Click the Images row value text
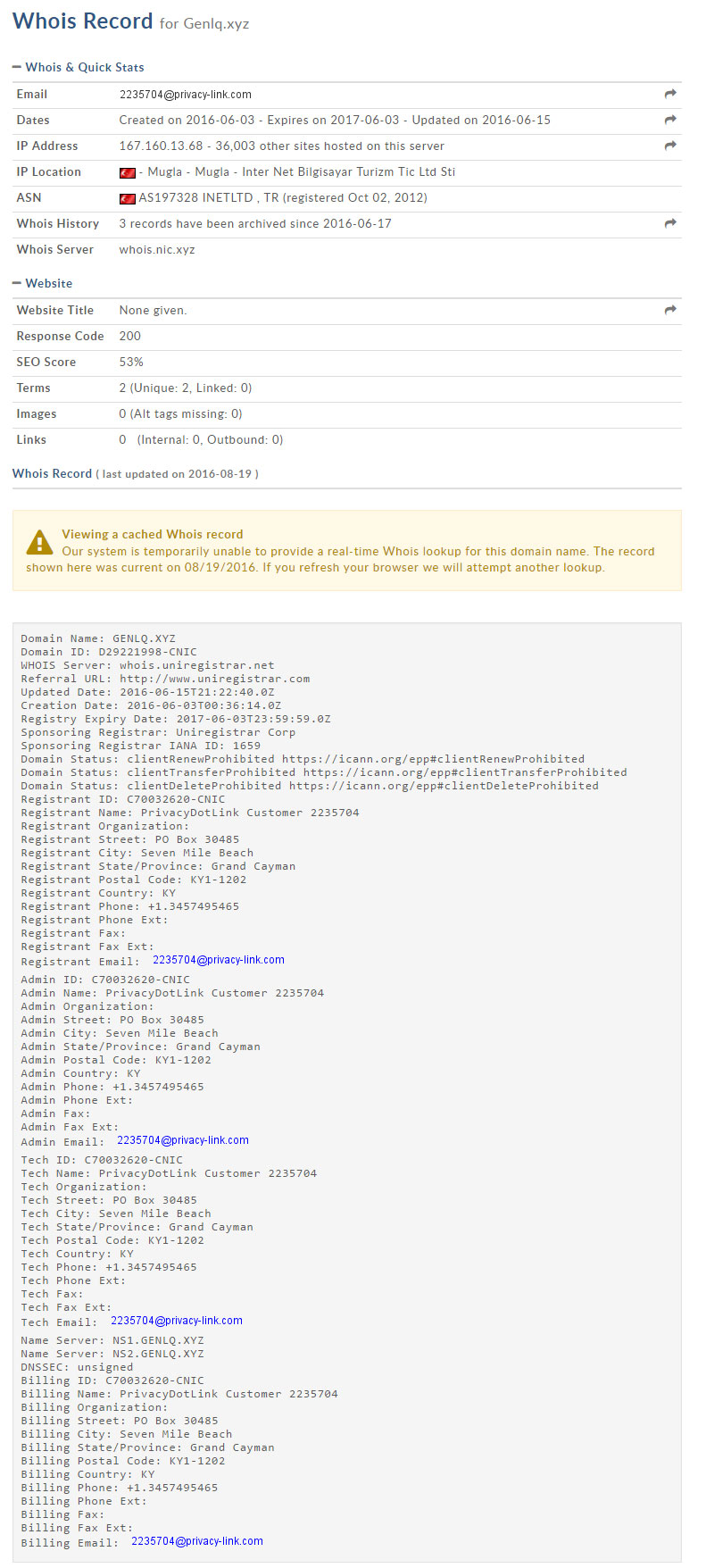This screenshot has height=1568, width=706. pos(181,413)
